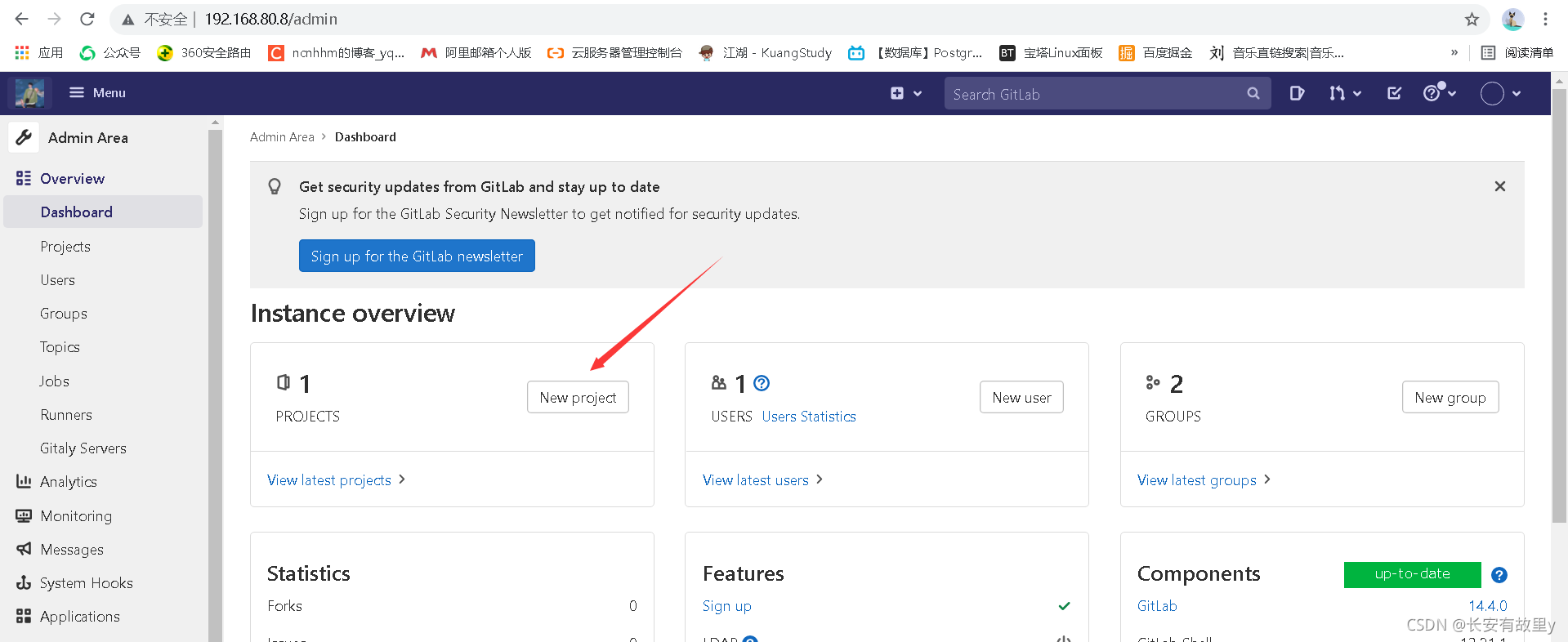Click the New user button
Screen dimensions: 1568x642
point(1021,397)
